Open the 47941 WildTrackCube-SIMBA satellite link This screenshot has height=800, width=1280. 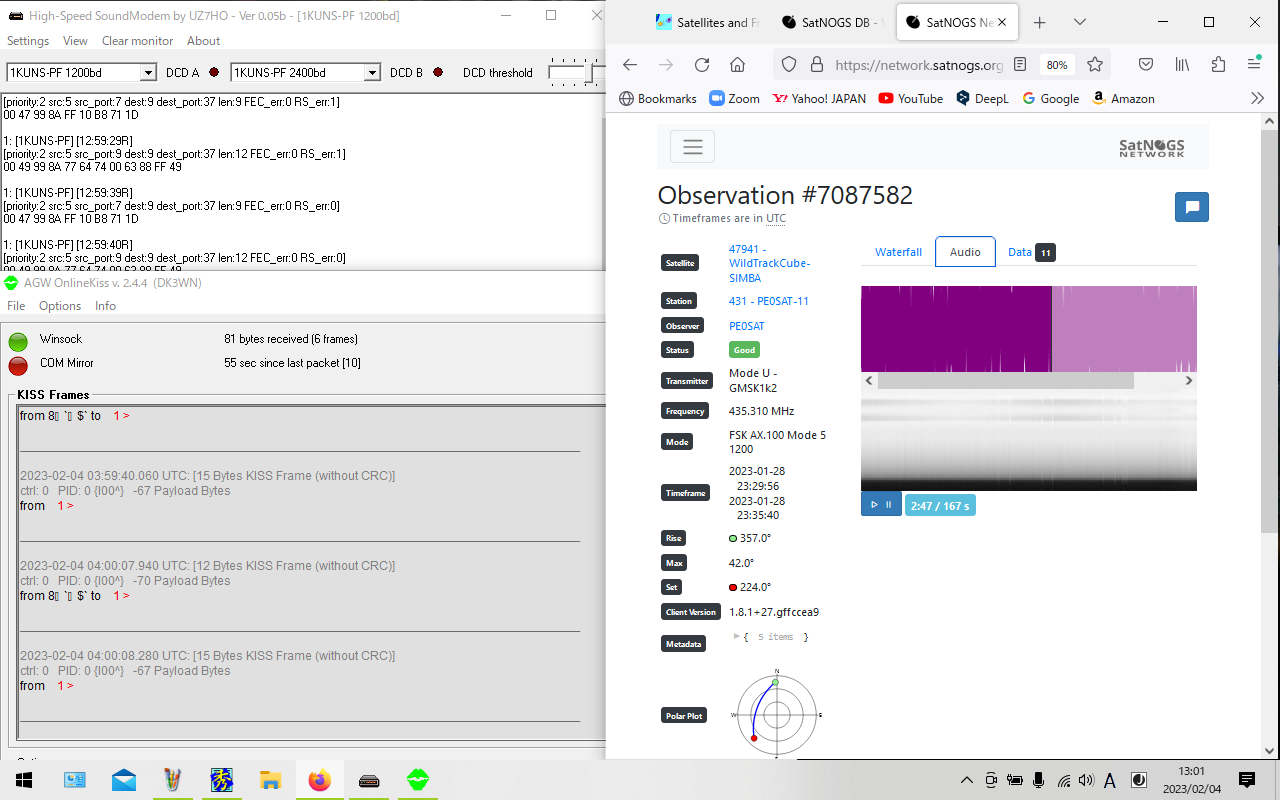pos(769,264)
